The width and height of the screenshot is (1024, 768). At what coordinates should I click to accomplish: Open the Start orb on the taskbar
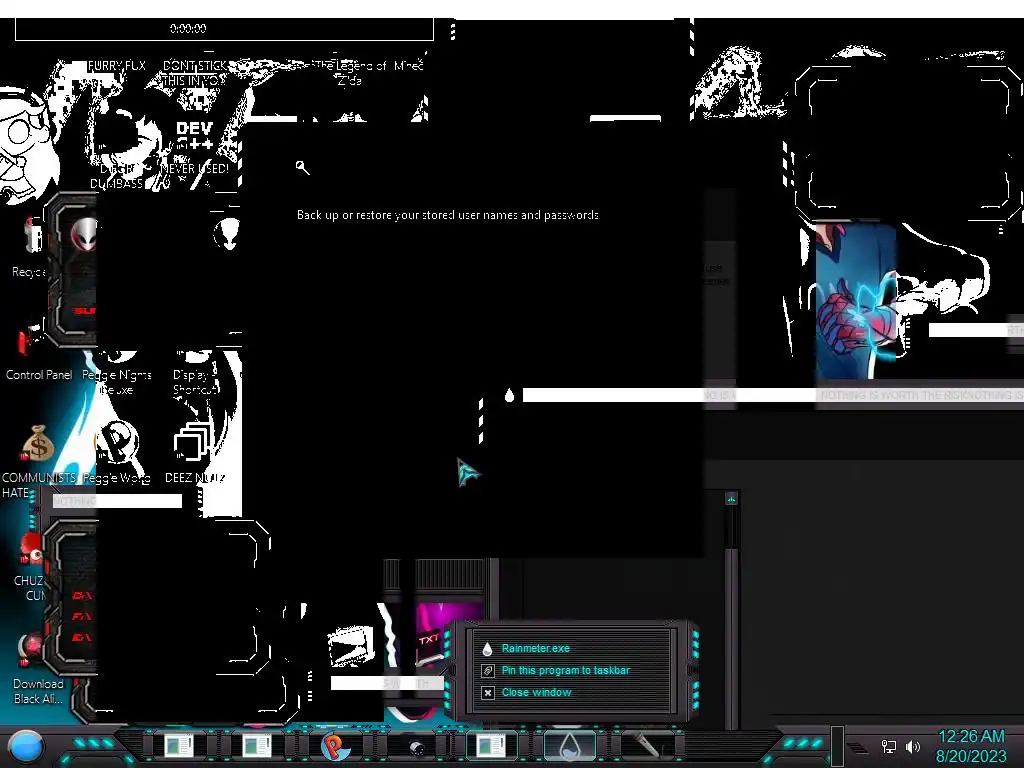27,746
